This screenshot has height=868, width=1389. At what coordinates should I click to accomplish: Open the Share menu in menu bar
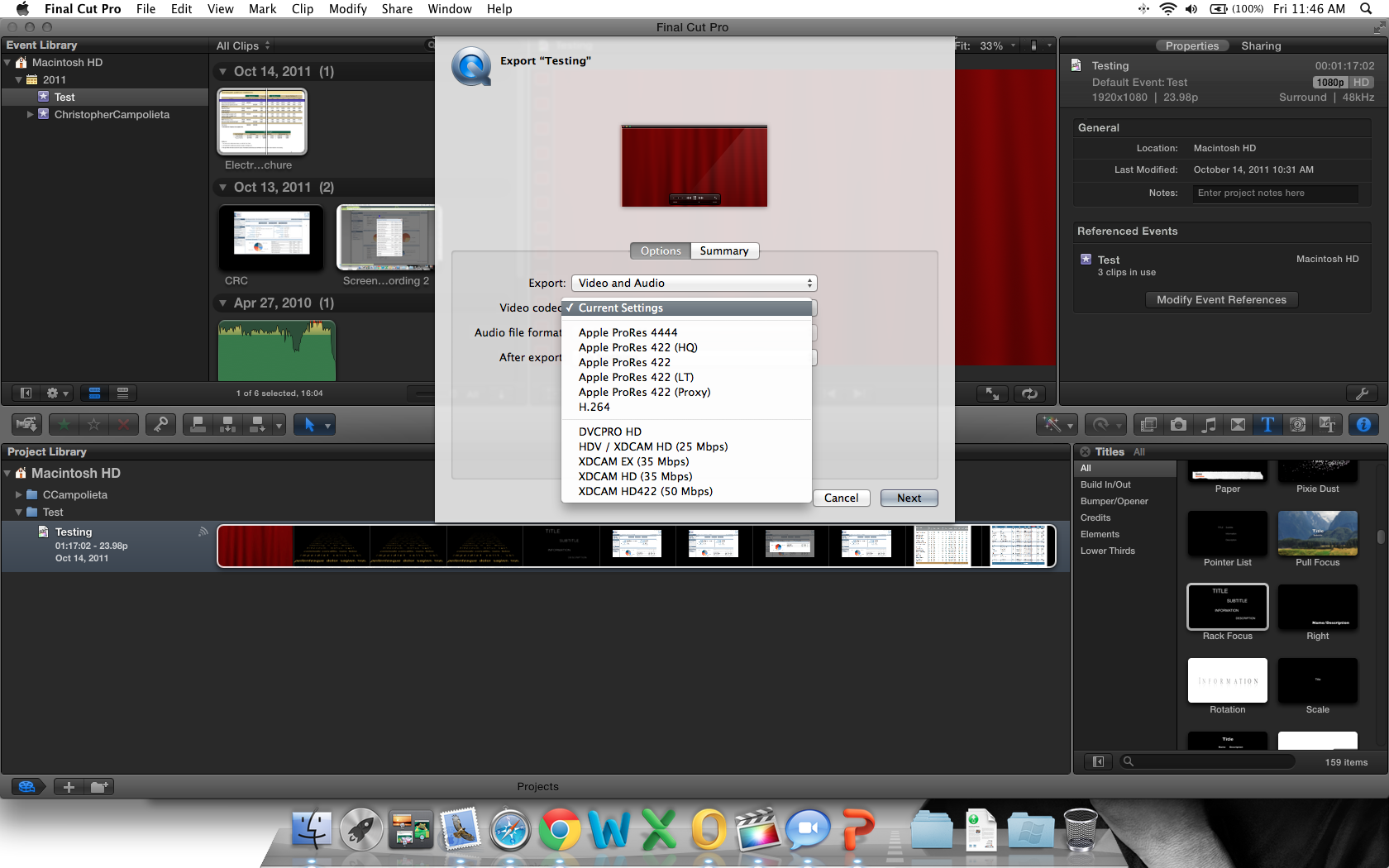397,9
